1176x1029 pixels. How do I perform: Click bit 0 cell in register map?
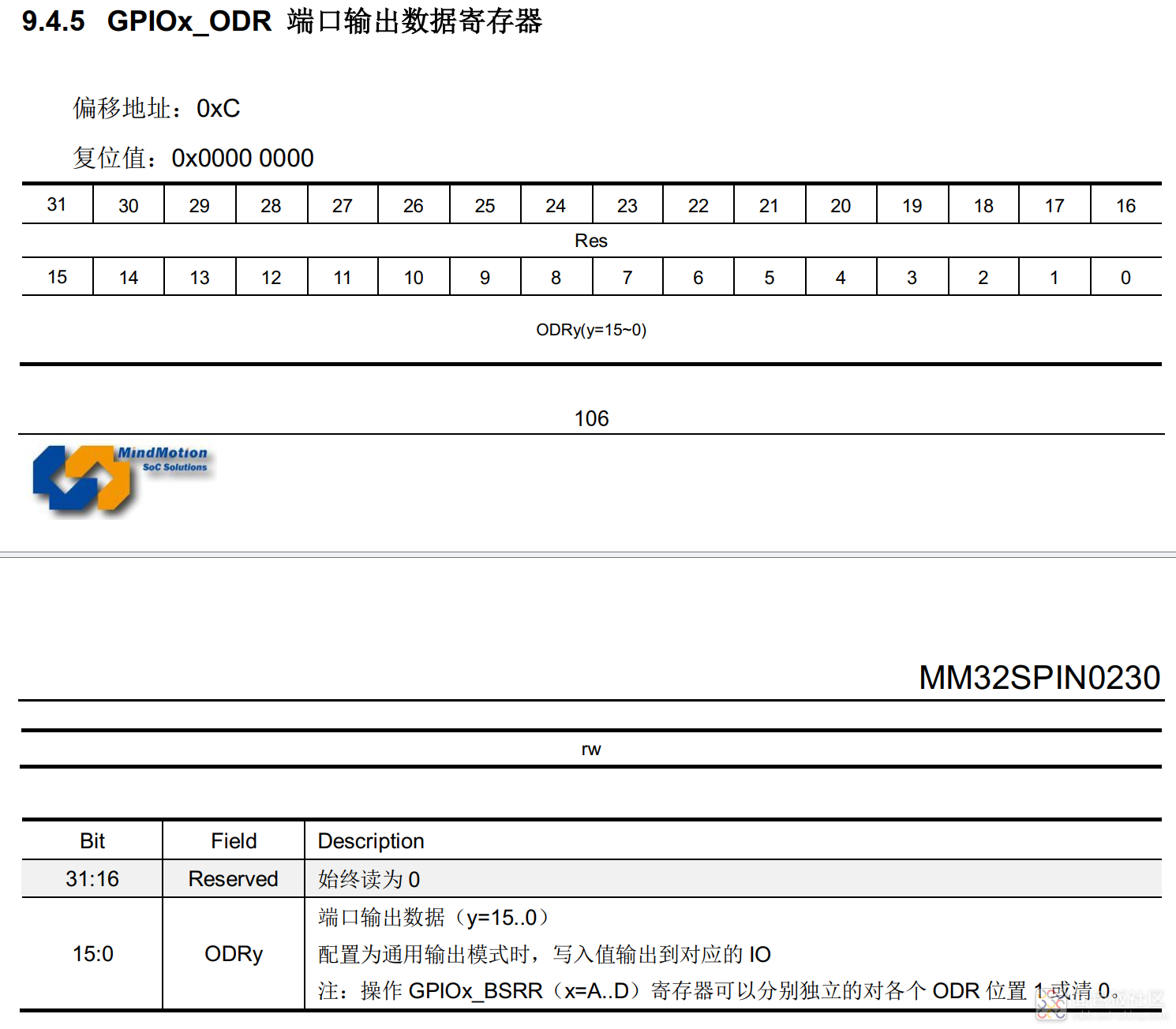point(1125,278)
